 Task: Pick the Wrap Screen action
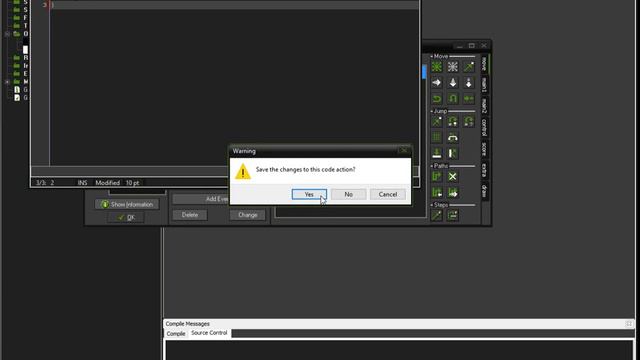[453, 137]
